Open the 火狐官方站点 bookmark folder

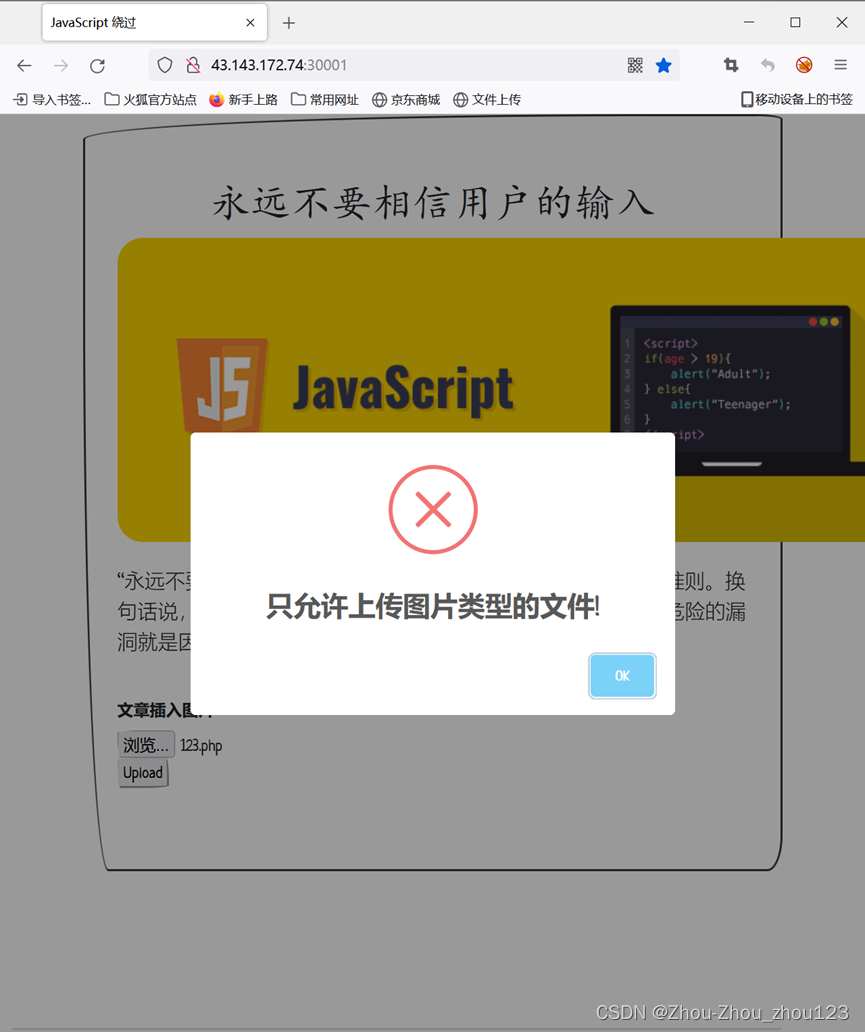click(151, 99)
